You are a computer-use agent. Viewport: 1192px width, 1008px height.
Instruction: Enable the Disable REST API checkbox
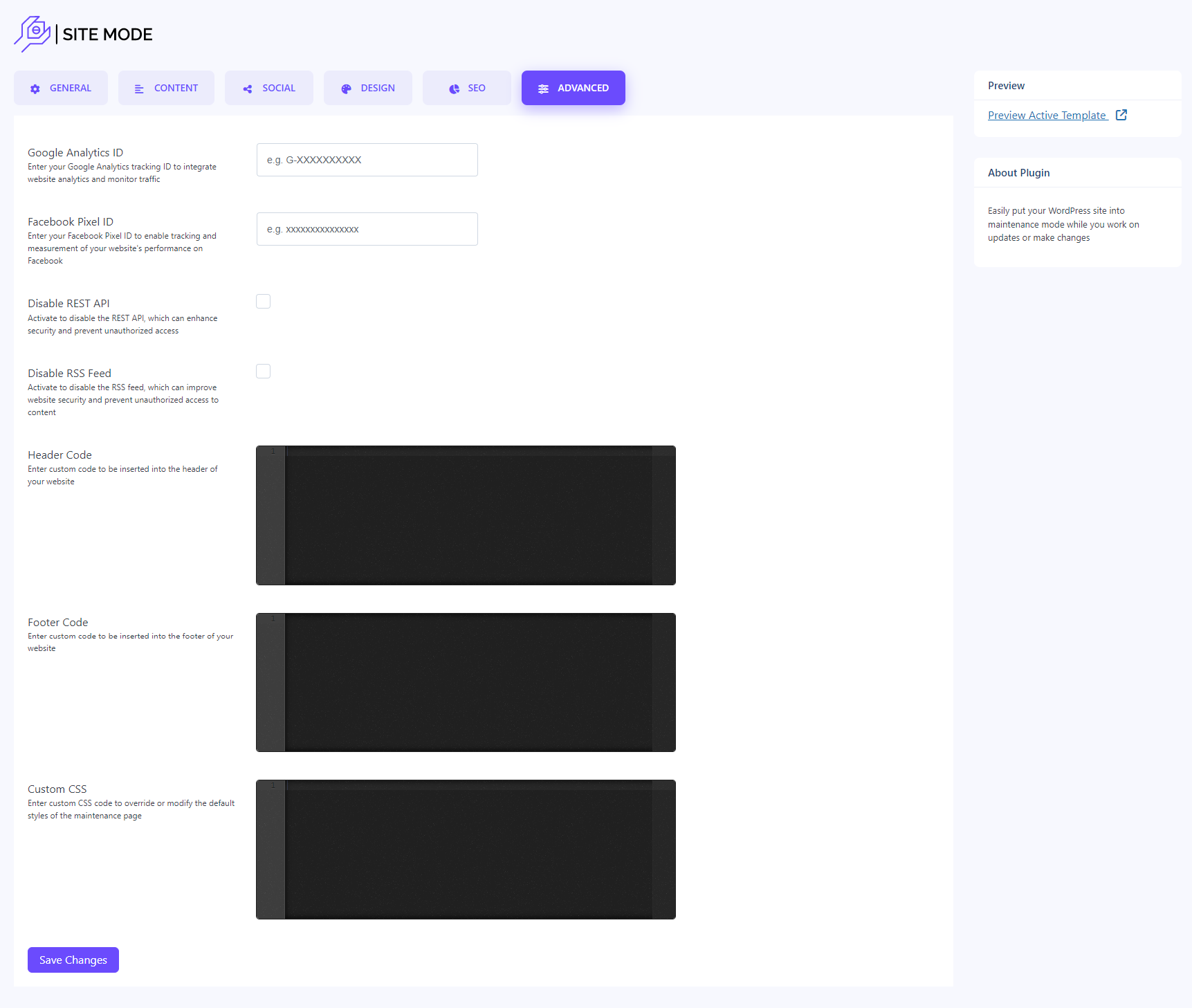[x=264, y=302]
